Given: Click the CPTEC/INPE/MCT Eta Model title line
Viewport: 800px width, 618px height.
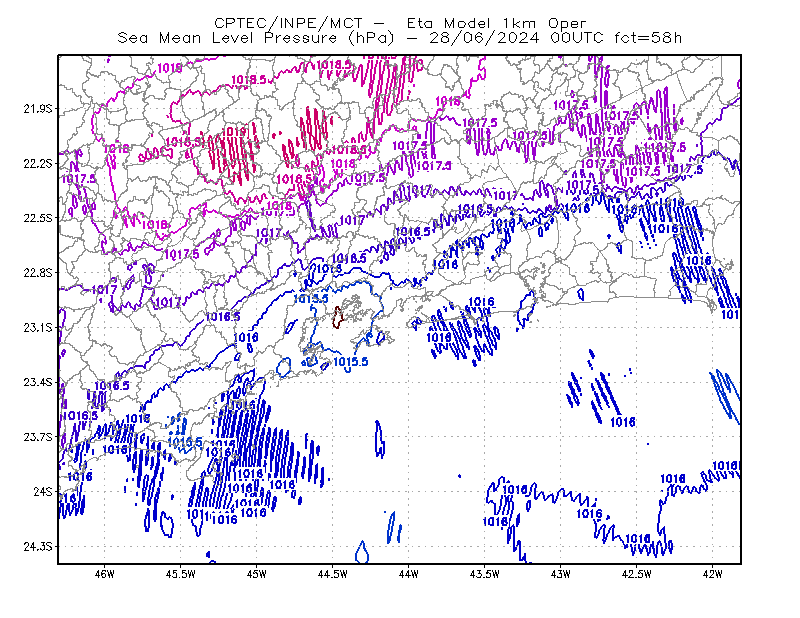Looking at the screenshot, I should [x=400, y=23].
